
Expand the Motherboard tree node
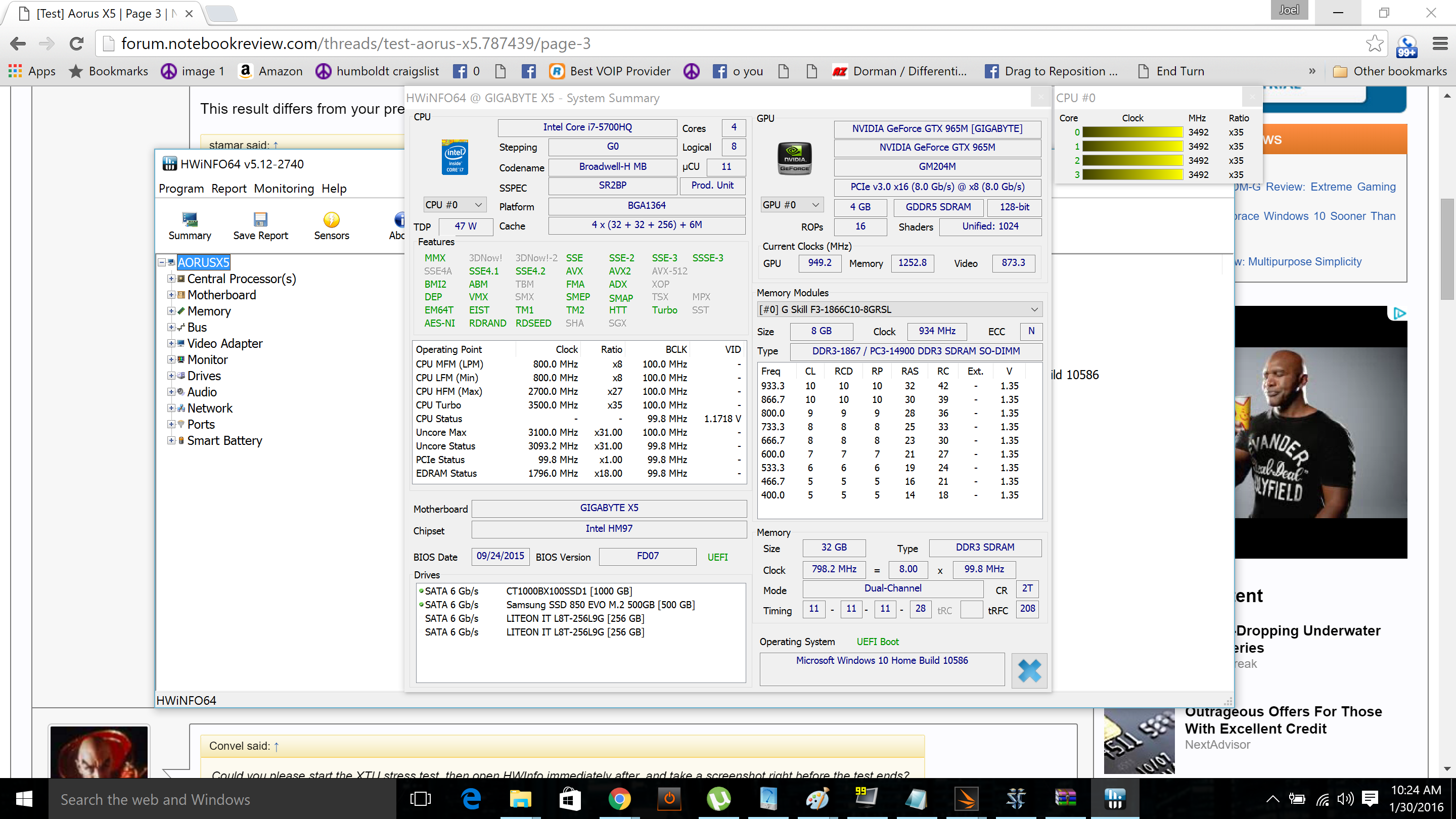(x=171, y=295)
